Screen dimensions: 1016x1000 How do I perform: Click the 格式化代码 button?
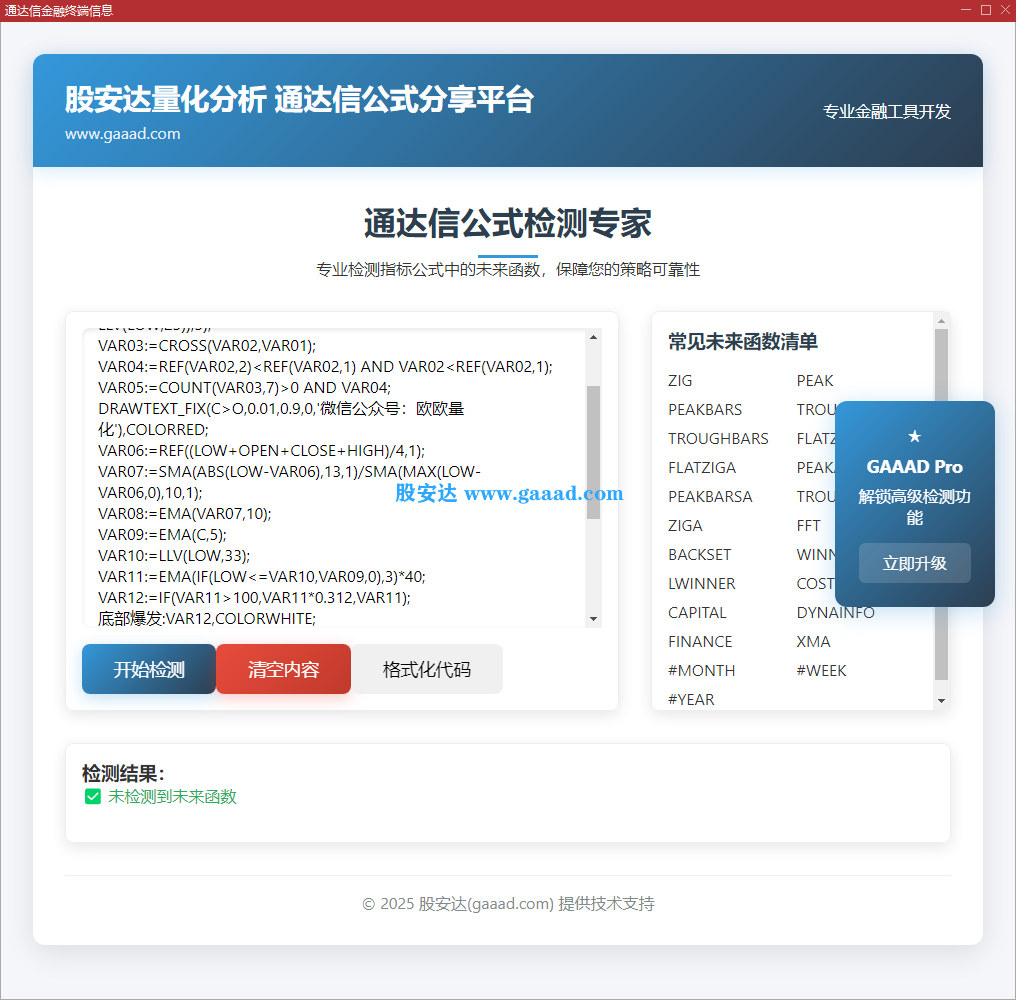pos(426,669)
